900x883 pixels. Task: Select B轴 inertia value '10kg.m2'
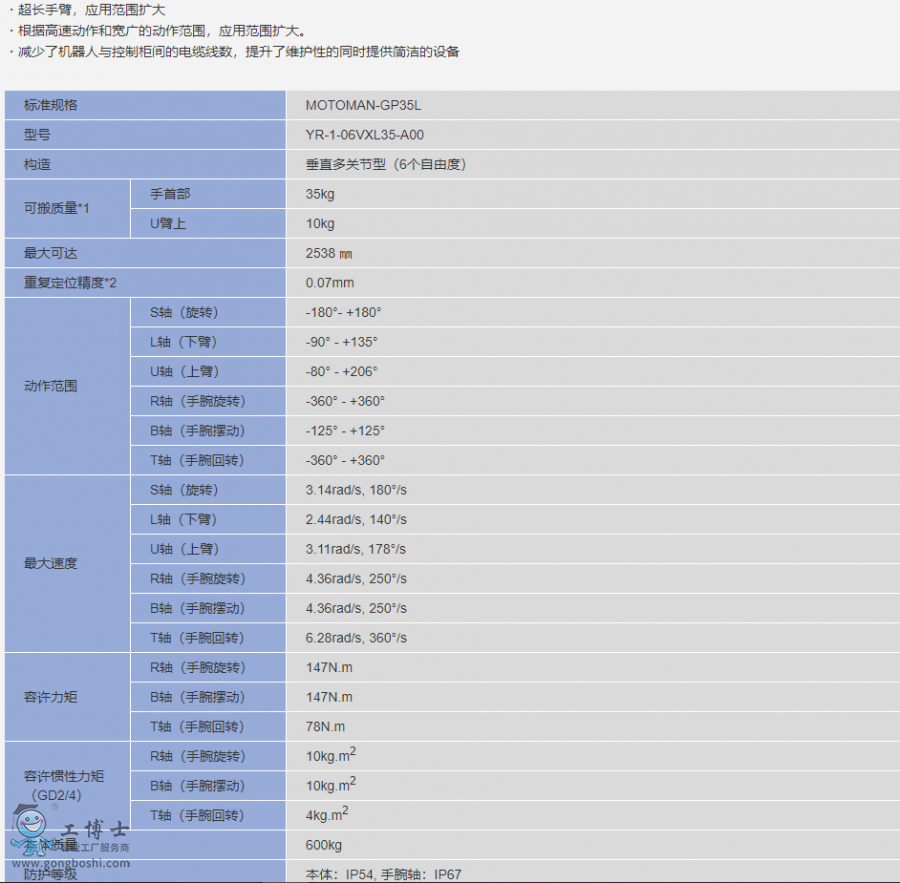(331, 784)
